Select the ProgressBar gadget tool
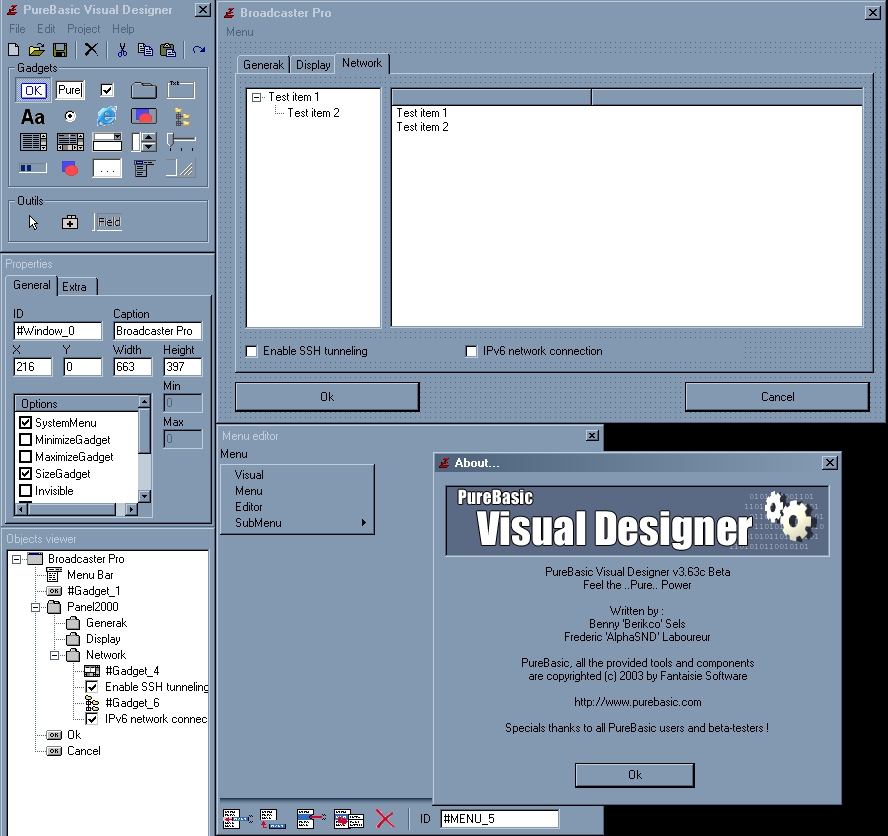Image resolution: width=888 pixels, height=836 pixels. 33,168
